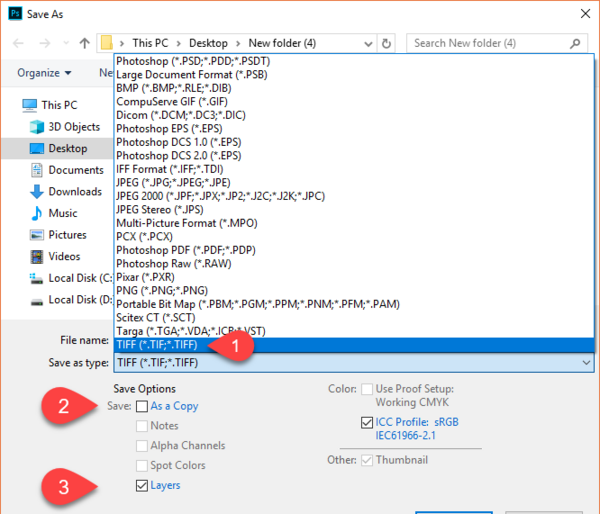600x514 pixels.
Task: Uncheck ICC Profile sRGB checkbox
Action: click(x=367, y=423)
